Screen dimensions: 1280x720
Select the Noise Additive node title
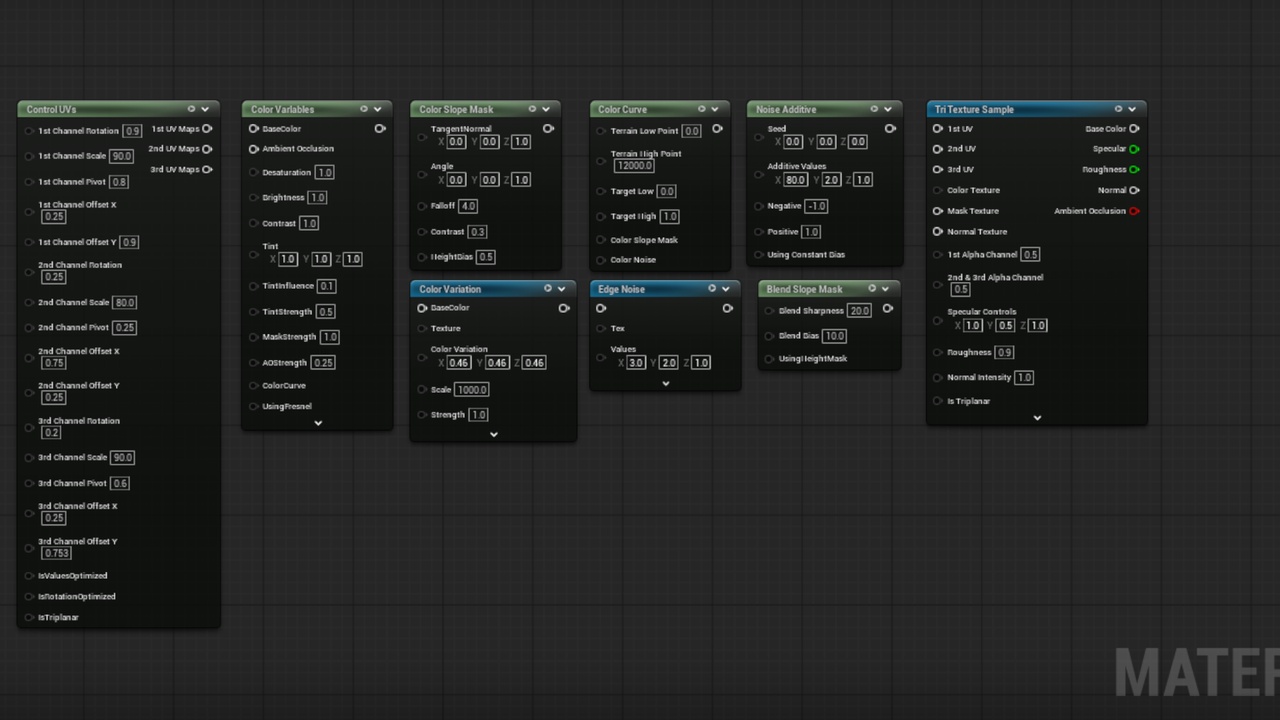[786, 109]
